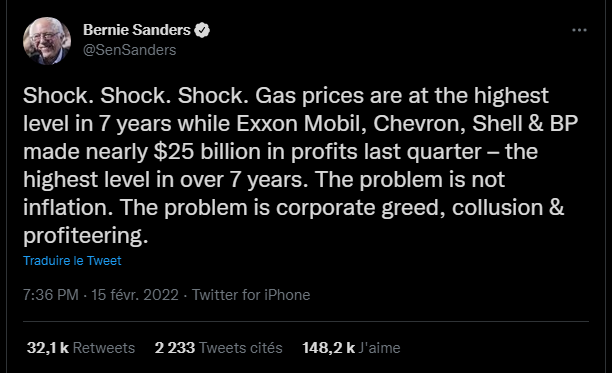Open the Twitter for iPhone source link
This screenshot has width=612, height=373.
click(x=251, y=295)
